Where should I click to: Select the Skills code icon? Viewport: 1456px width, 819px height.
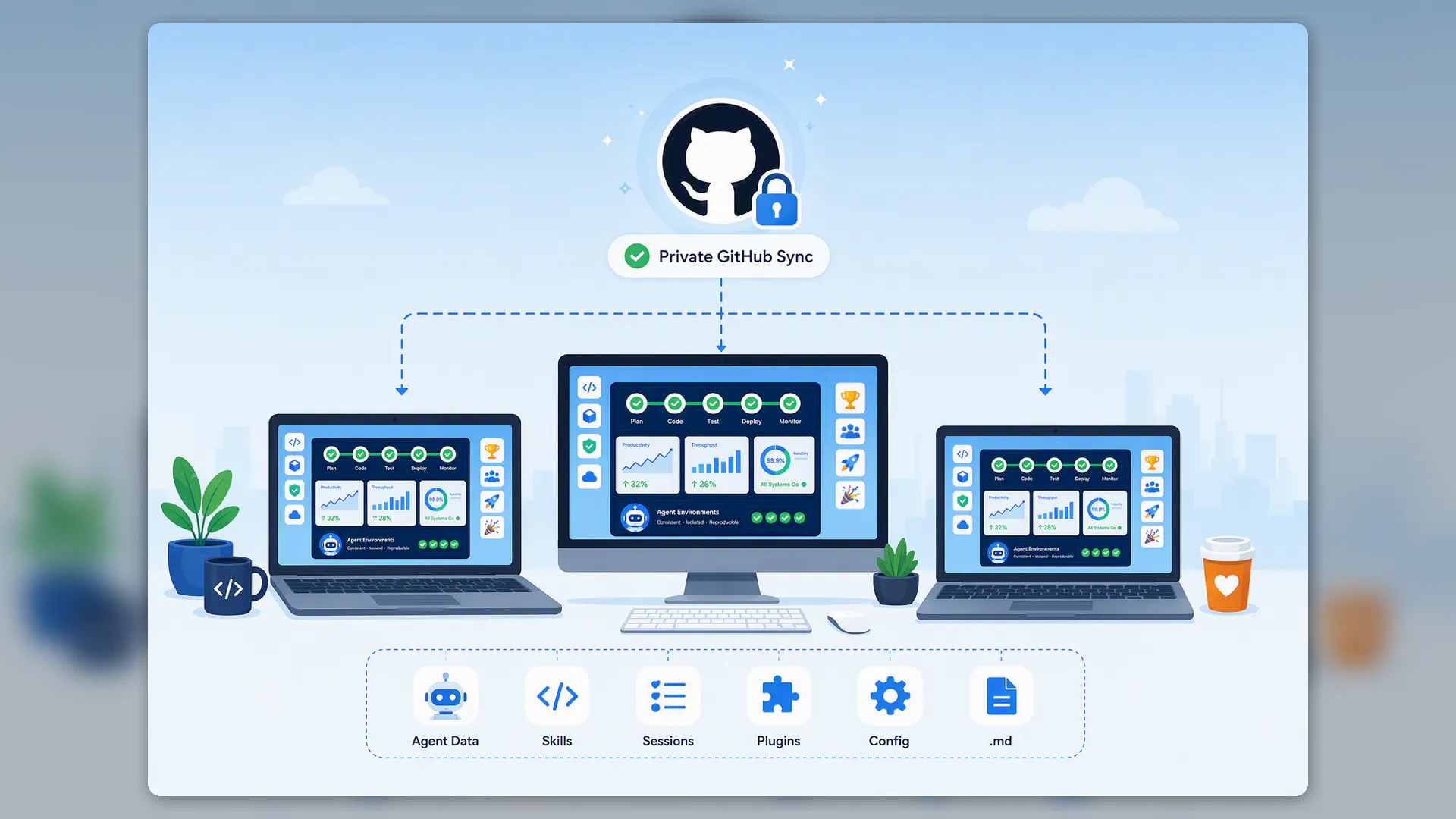(557, 695)
